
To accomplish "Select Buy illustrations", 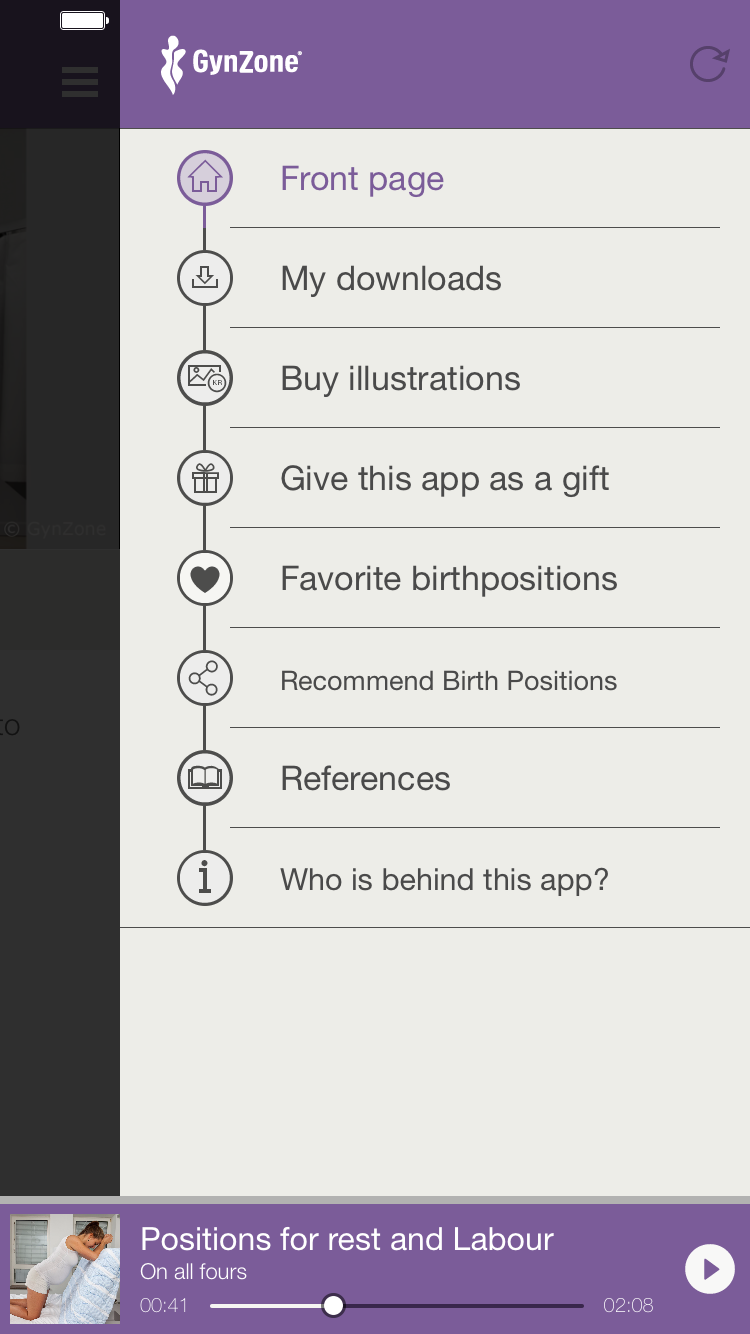I will pyautogui.click(x=400, y=379).
